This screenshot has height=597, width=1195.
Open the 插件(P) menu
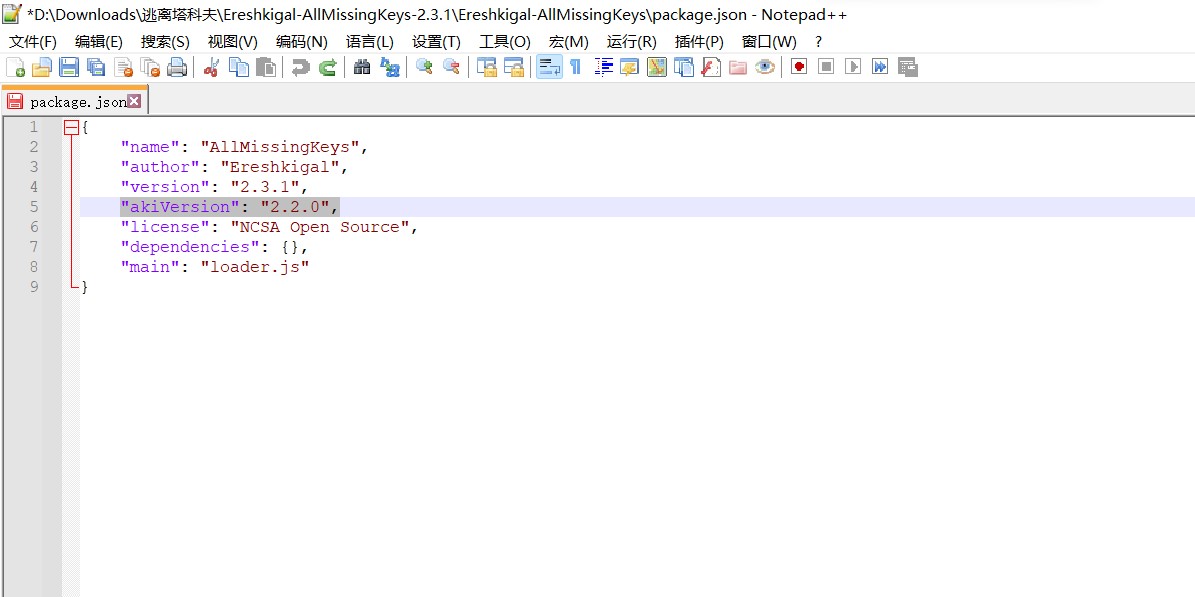click(699, 42)
